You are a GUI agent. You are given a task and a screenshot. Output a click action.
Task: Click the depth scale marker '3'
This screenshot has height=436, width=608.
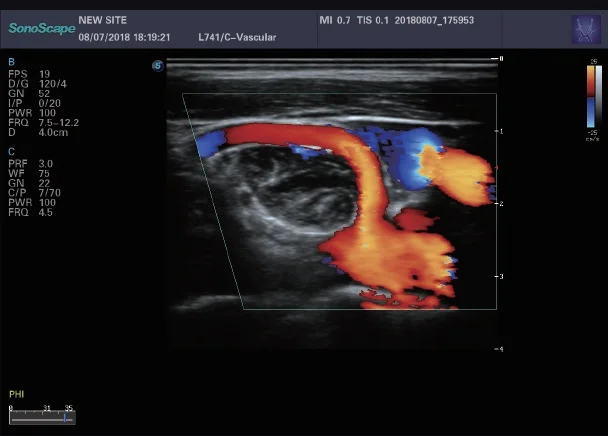[501, 277]
